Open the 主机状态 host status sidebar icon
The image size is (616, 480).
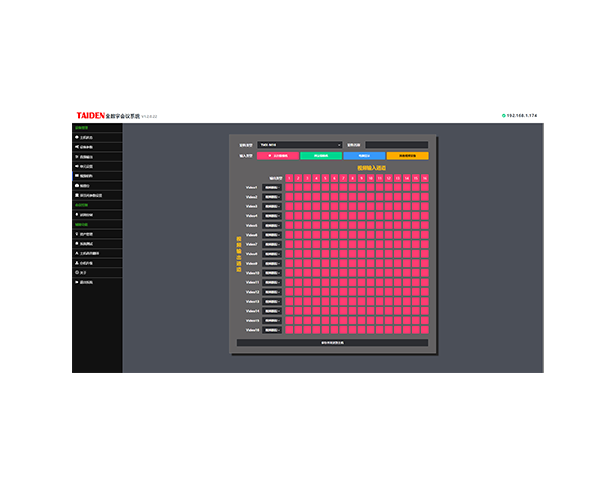pyautogui.click(x=77, y=138)
